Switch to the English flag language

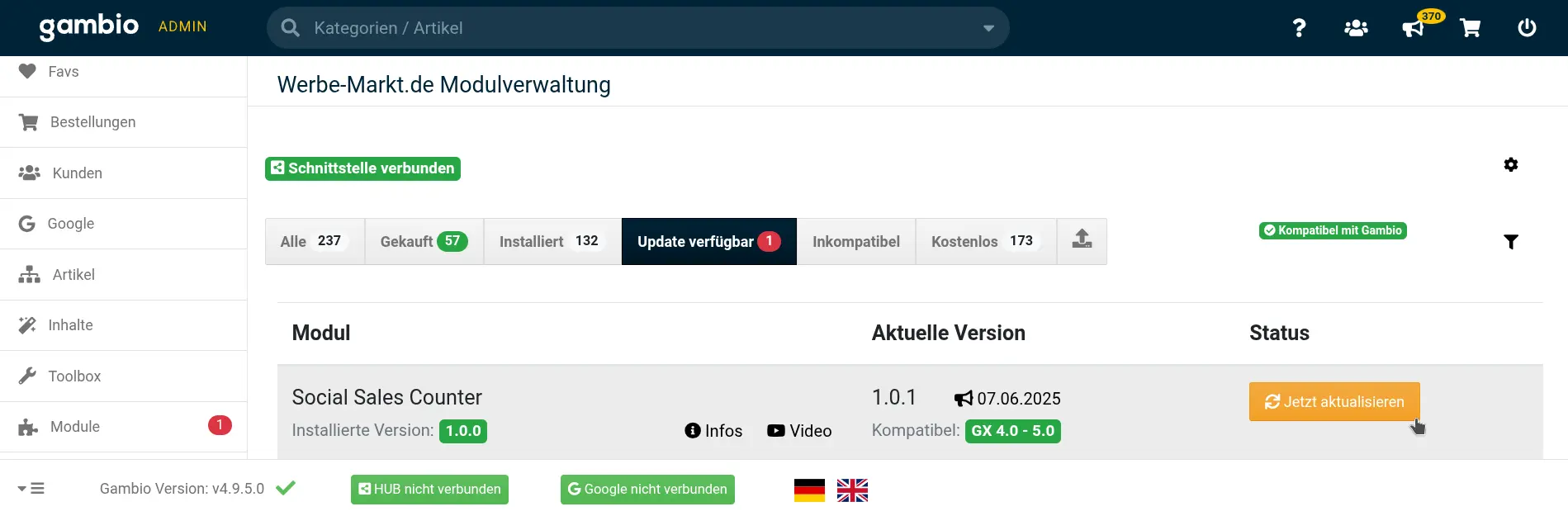tap(852, 490)
